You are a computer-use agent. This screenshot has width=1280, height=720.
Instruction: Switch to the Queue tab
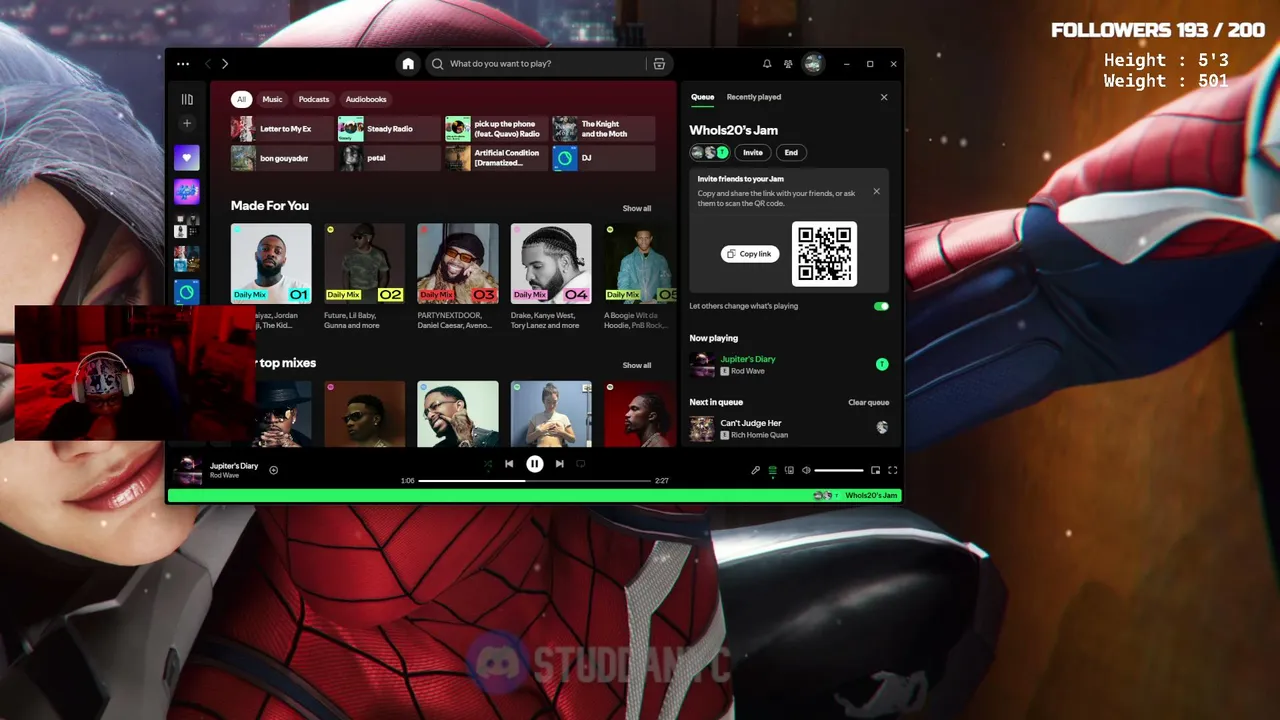tap(702, 97)
